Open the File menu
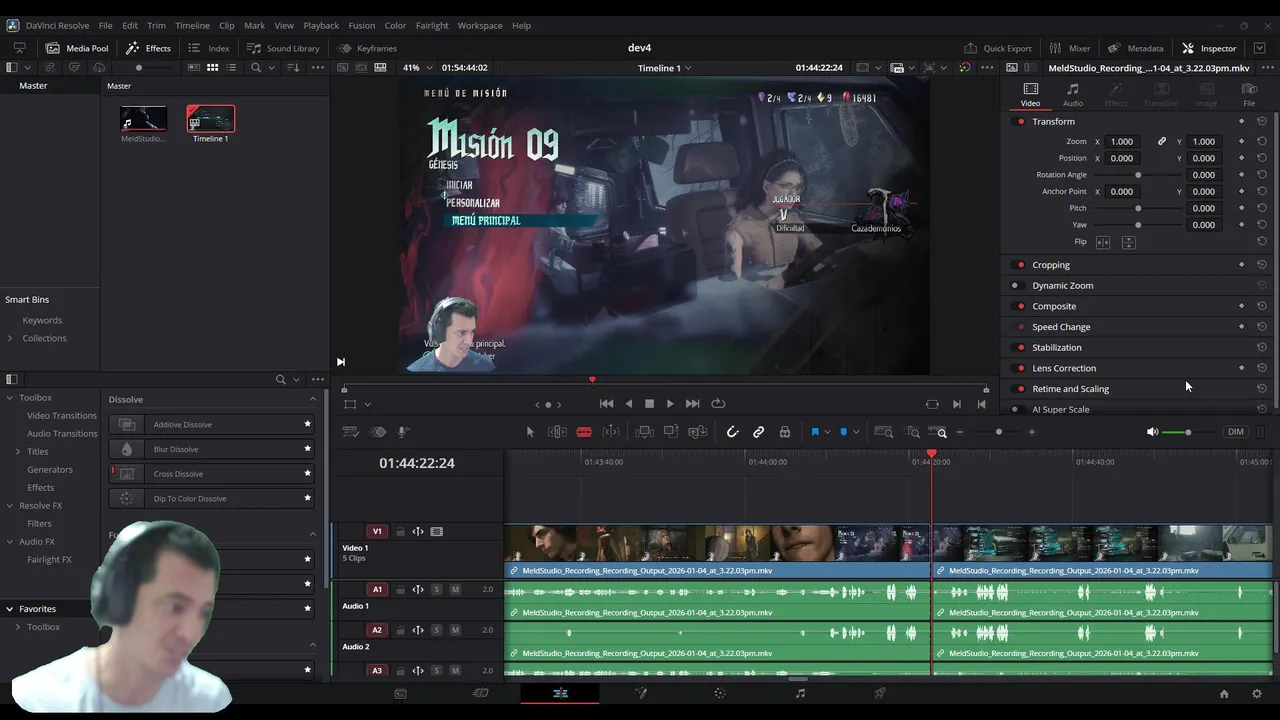Image resolution: width=1280 pixels, height=720 pixels. pyautogui.click(x=105, y=25)
